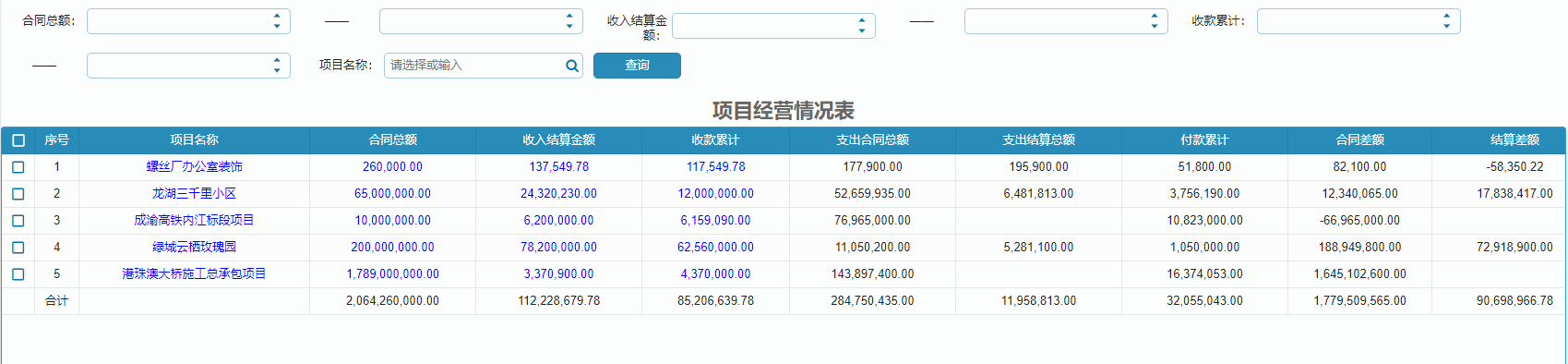Screen dimensions: 1568x364
Task: Click the 16,374,053.00 payment cell
Action: (1204, 274)
